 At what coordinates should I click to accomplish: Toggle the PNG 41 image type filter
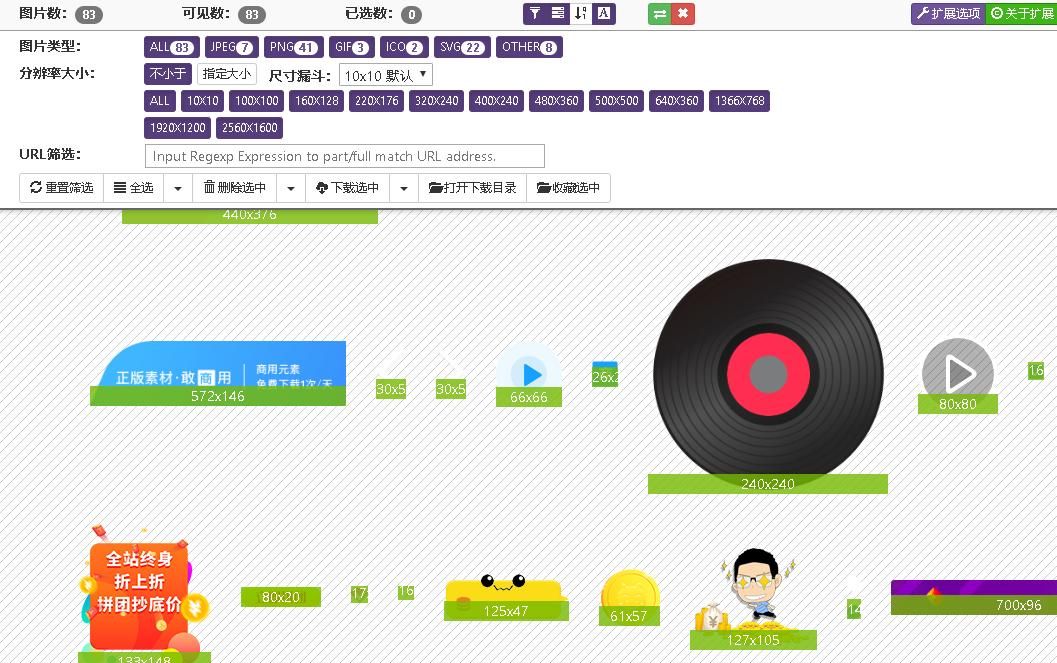pyautogui.click(x=293, y=46)
